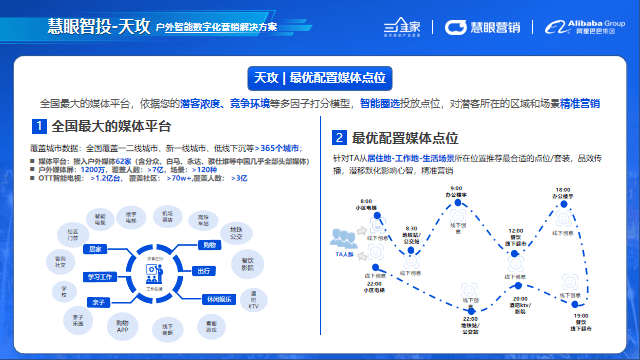Click the 20:00 node dot
The height and width of the screenshot is (360, 640).
[x=518, y=286]
